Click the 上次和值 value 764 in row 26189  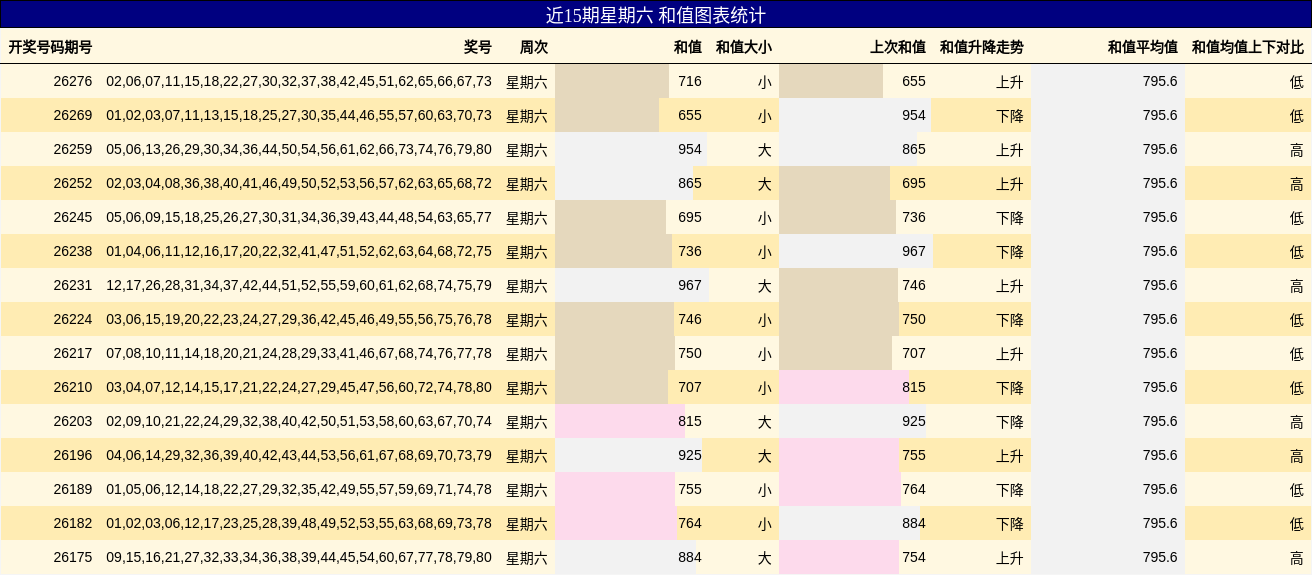(x=914, y=490)
